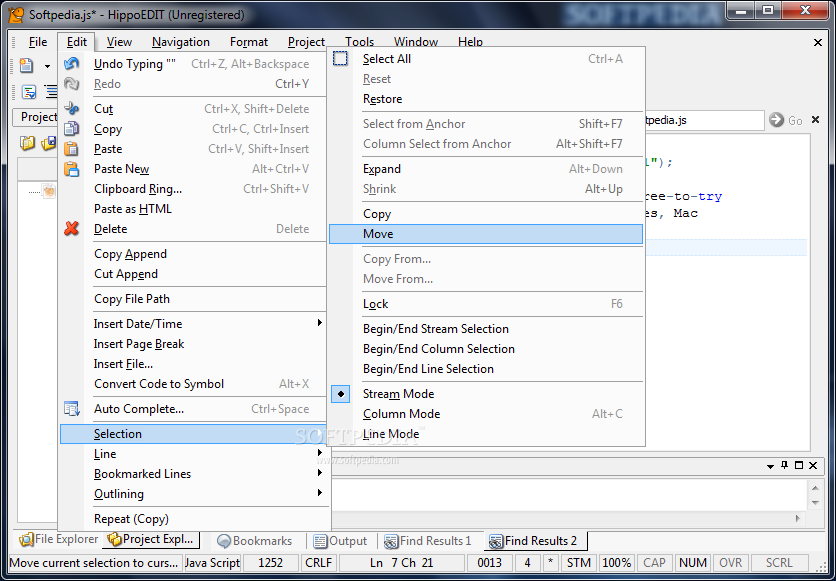This screenshot has height=581, width=836.
Task: Toggle the Lock selection item
Action: [486, 304]
